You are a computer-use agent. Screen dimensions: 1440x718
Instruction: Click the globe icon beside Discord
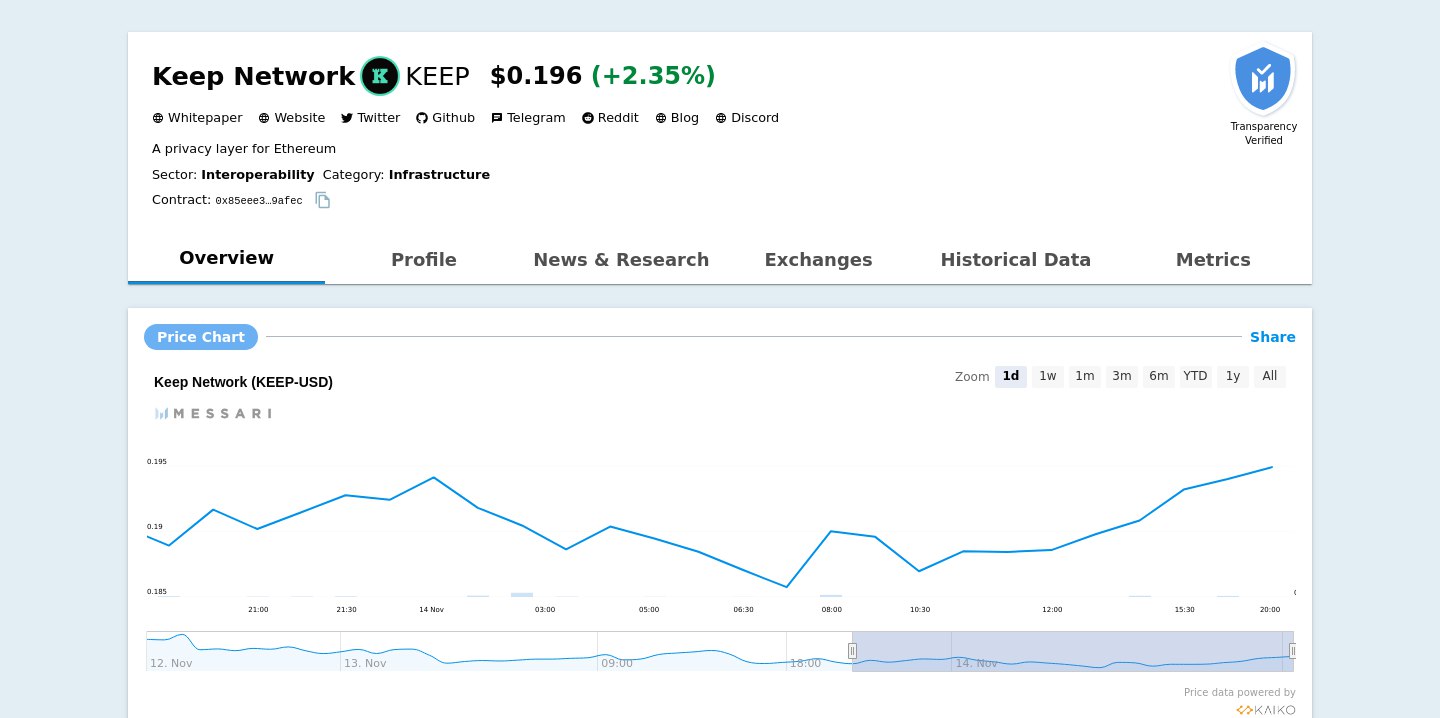(721, 118)
